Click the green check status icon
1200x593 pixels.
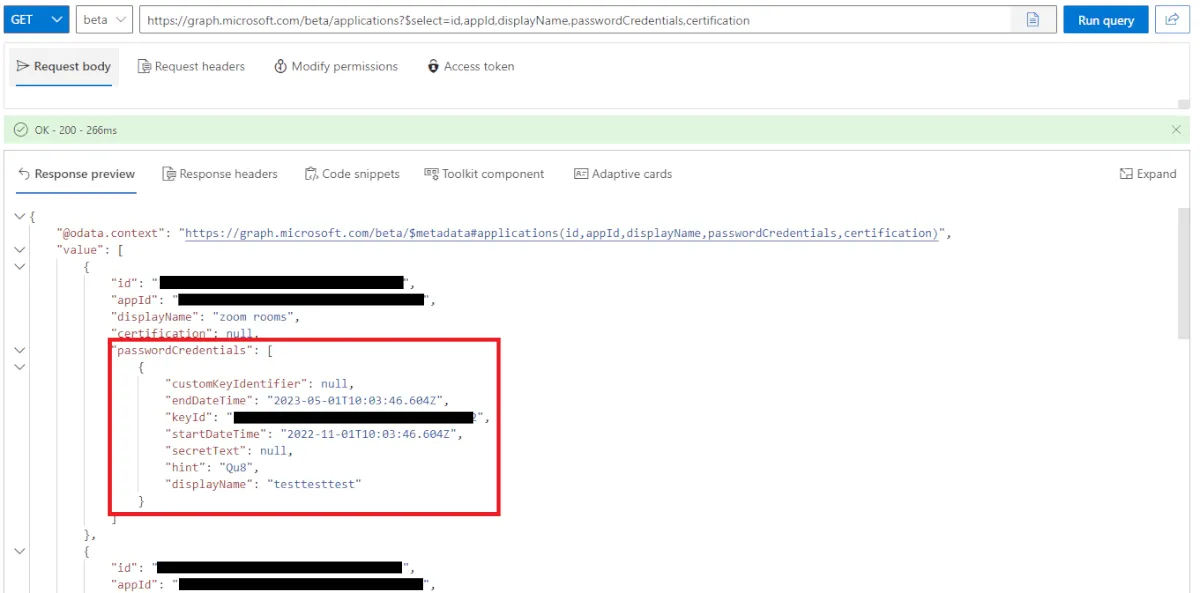(x=21, y=130)
